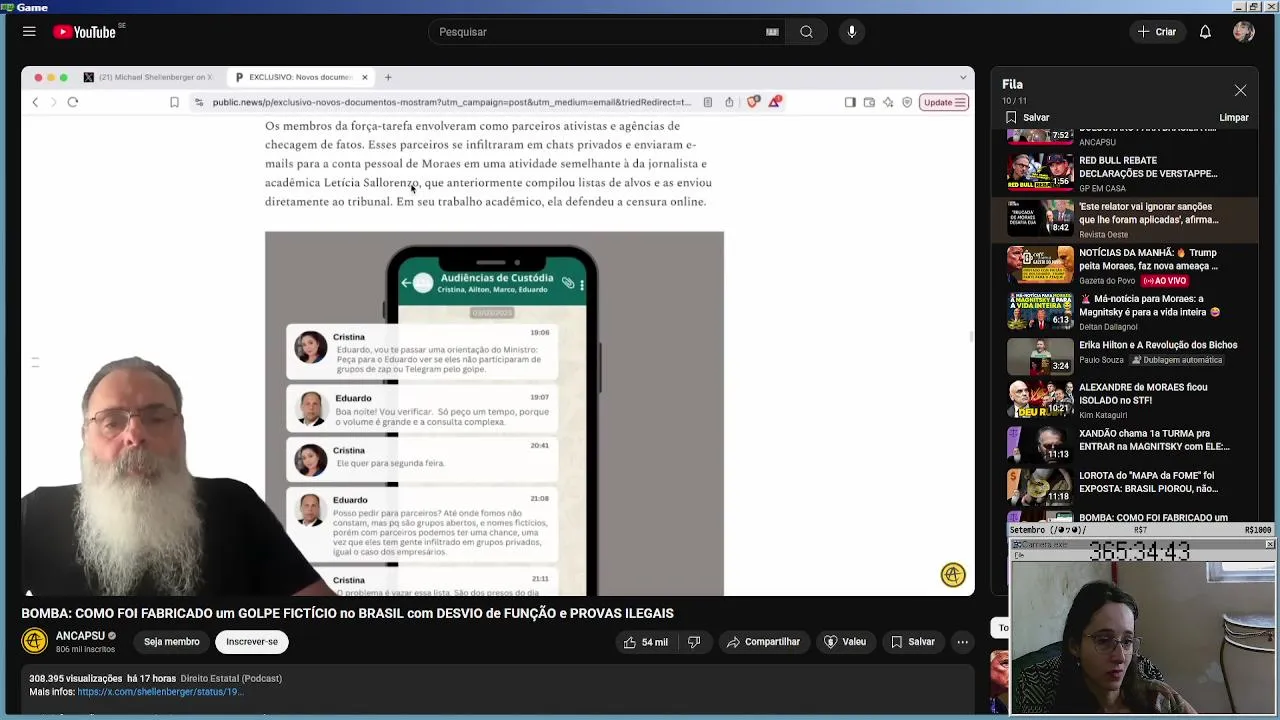Click the 365:34:43 timer display
The width and height of the screenshot is (1280, 720).
coord(1139,552)
